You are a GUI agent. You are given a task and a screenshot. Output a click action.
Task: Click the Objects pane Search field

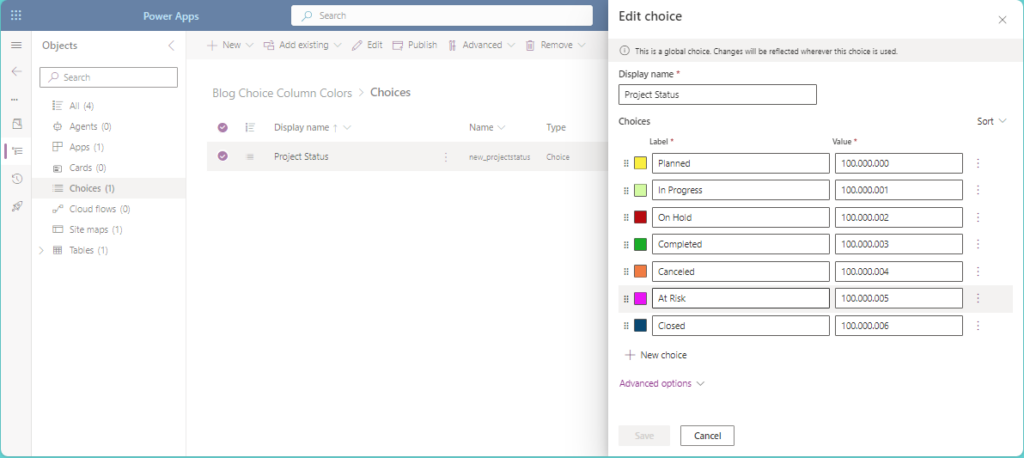[x=108, y=77]
